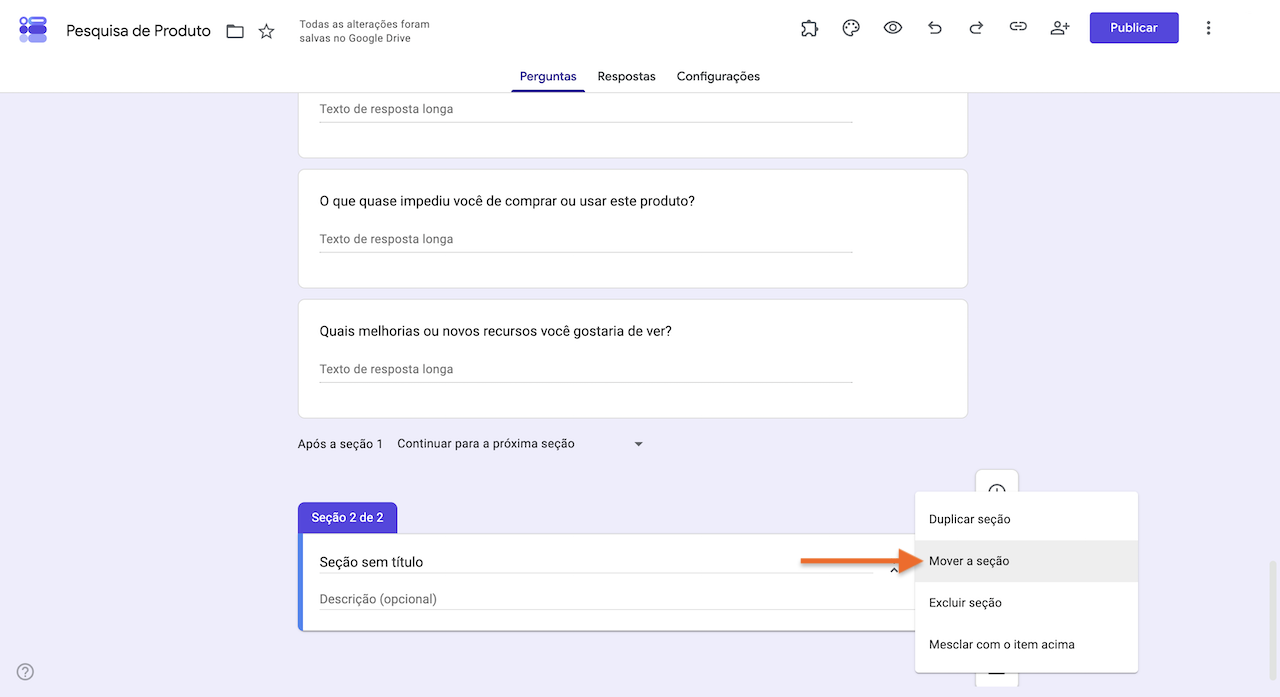
Task: Open the Configurações tab
Action: [x=718, y=76]
